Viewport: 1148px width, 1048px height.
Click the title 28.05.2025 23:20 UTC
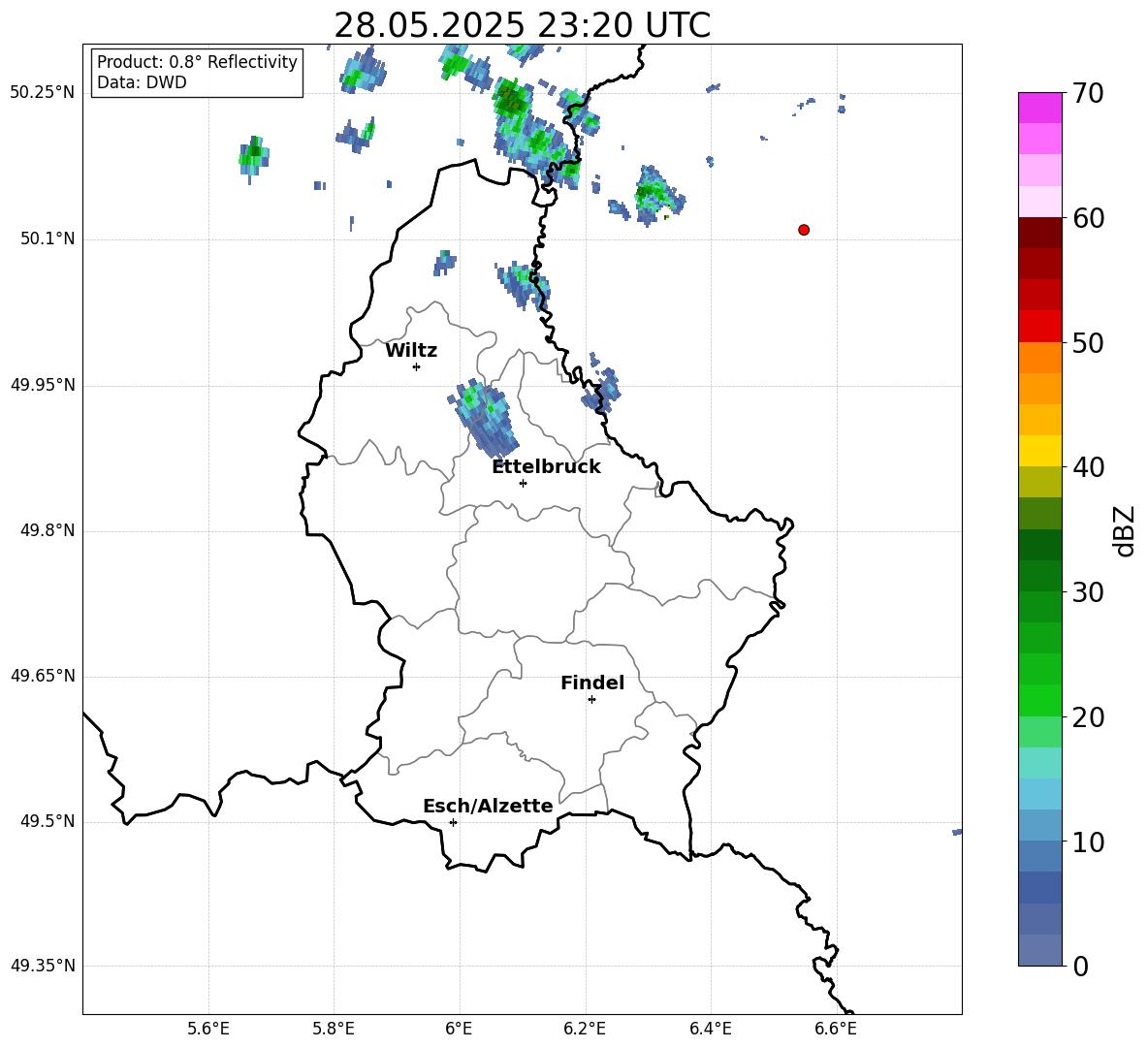click(522, 25)
